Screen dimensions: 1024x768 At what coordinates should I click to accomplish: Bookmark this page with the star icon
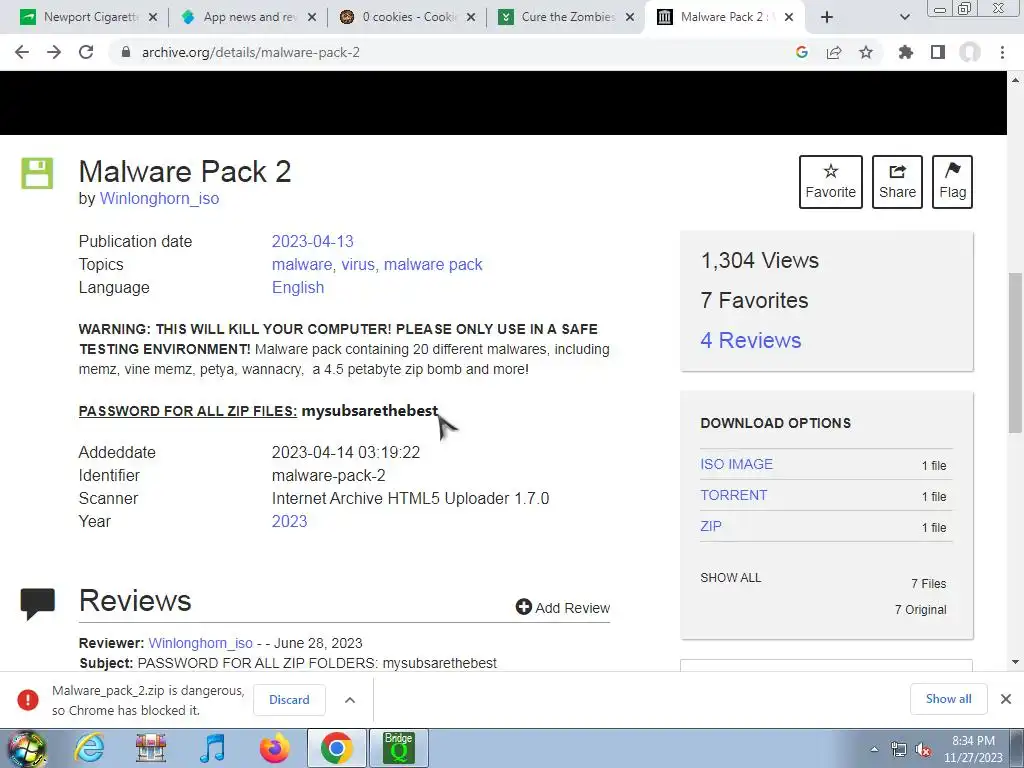pos(866,52)
